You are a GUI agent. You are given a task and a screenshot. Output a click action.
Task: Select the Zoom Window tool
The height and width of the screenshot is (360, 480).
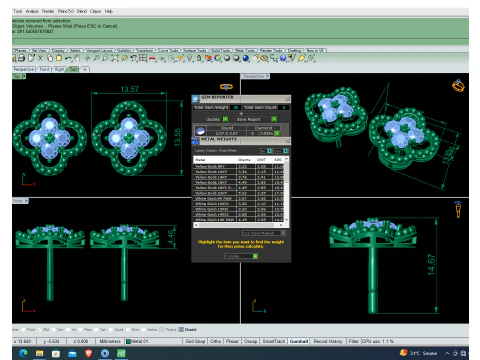pyautogui.click(x=105, y=58)
